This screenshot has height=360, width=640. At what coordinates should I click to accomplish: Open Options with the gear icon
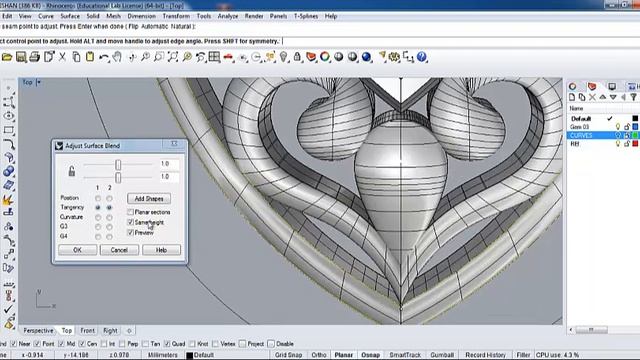click(394, 57)
